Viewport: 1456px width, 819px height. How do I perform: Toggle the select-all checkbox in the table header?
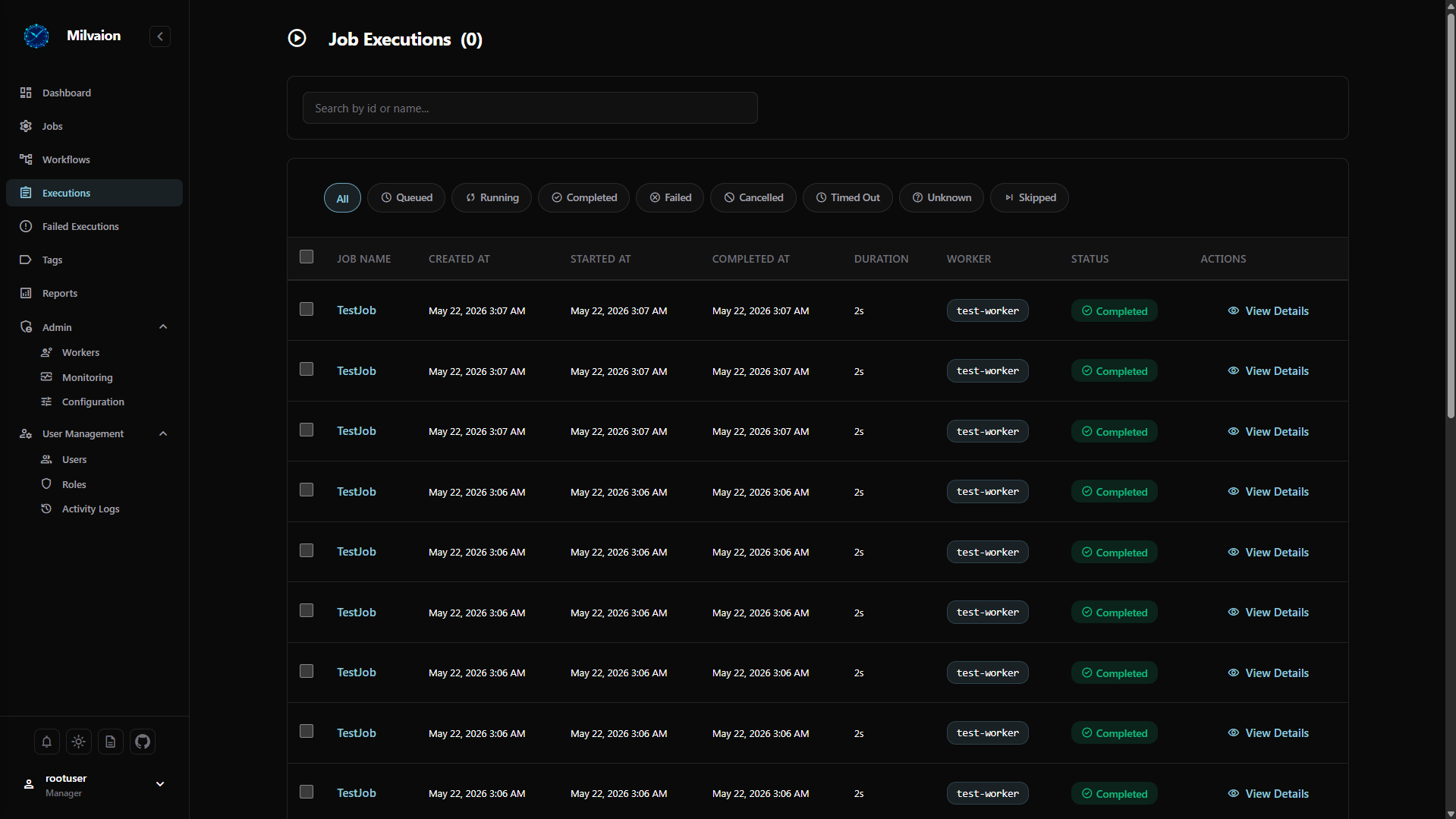(307, 257)
